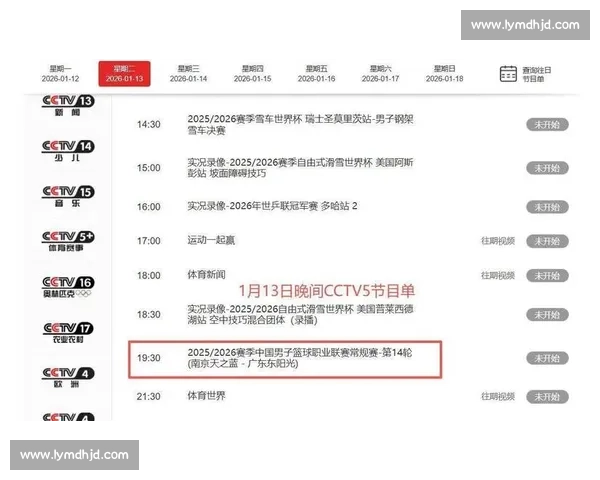Image resolution: width=600 pixels, height=480 pixels.
Task: Click the 中国男子篮球职业联赛 第14轮 program title
Action: pos(300,358)
